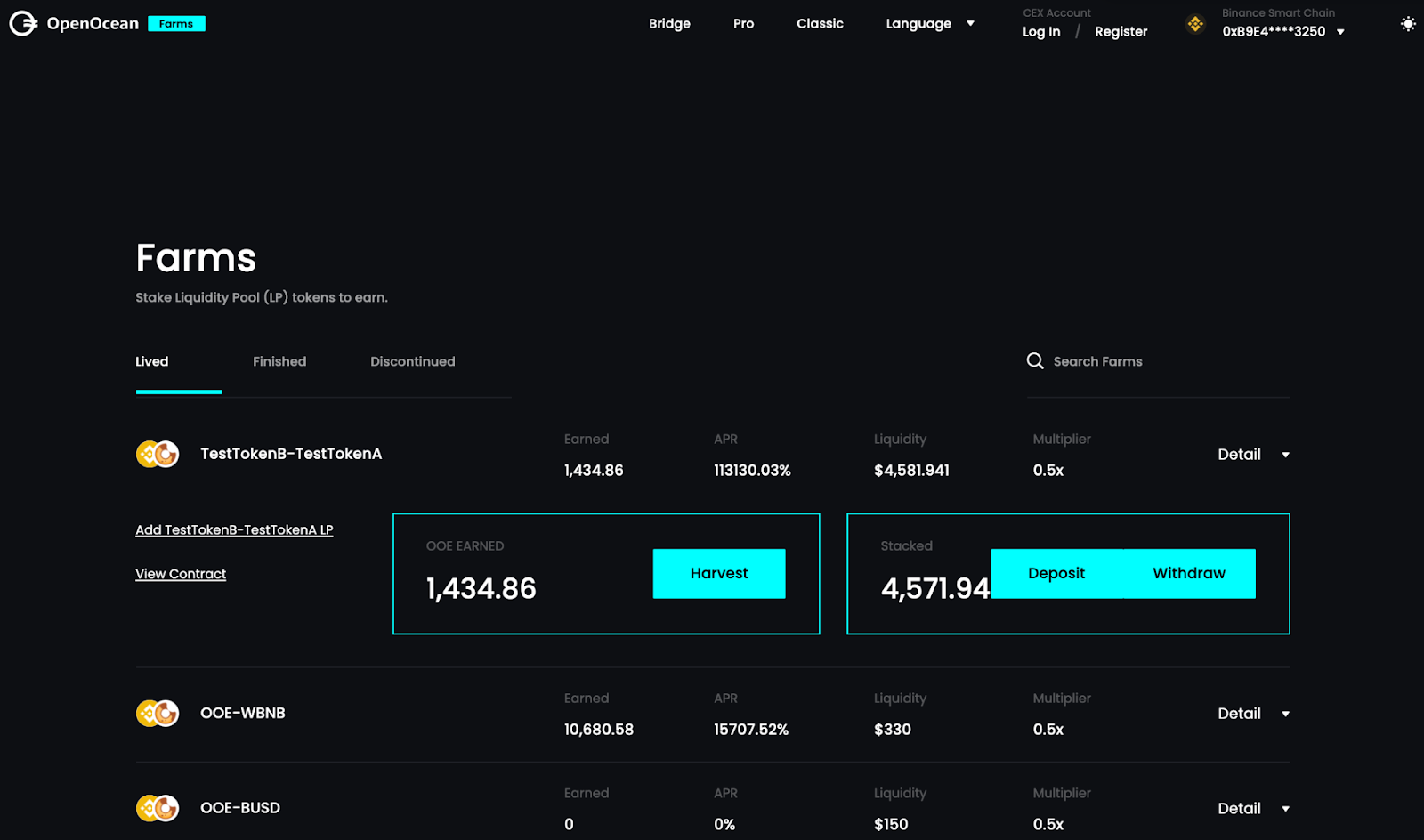Click the Deposit button
The image size is (1424, 840).
(1056, 573)
